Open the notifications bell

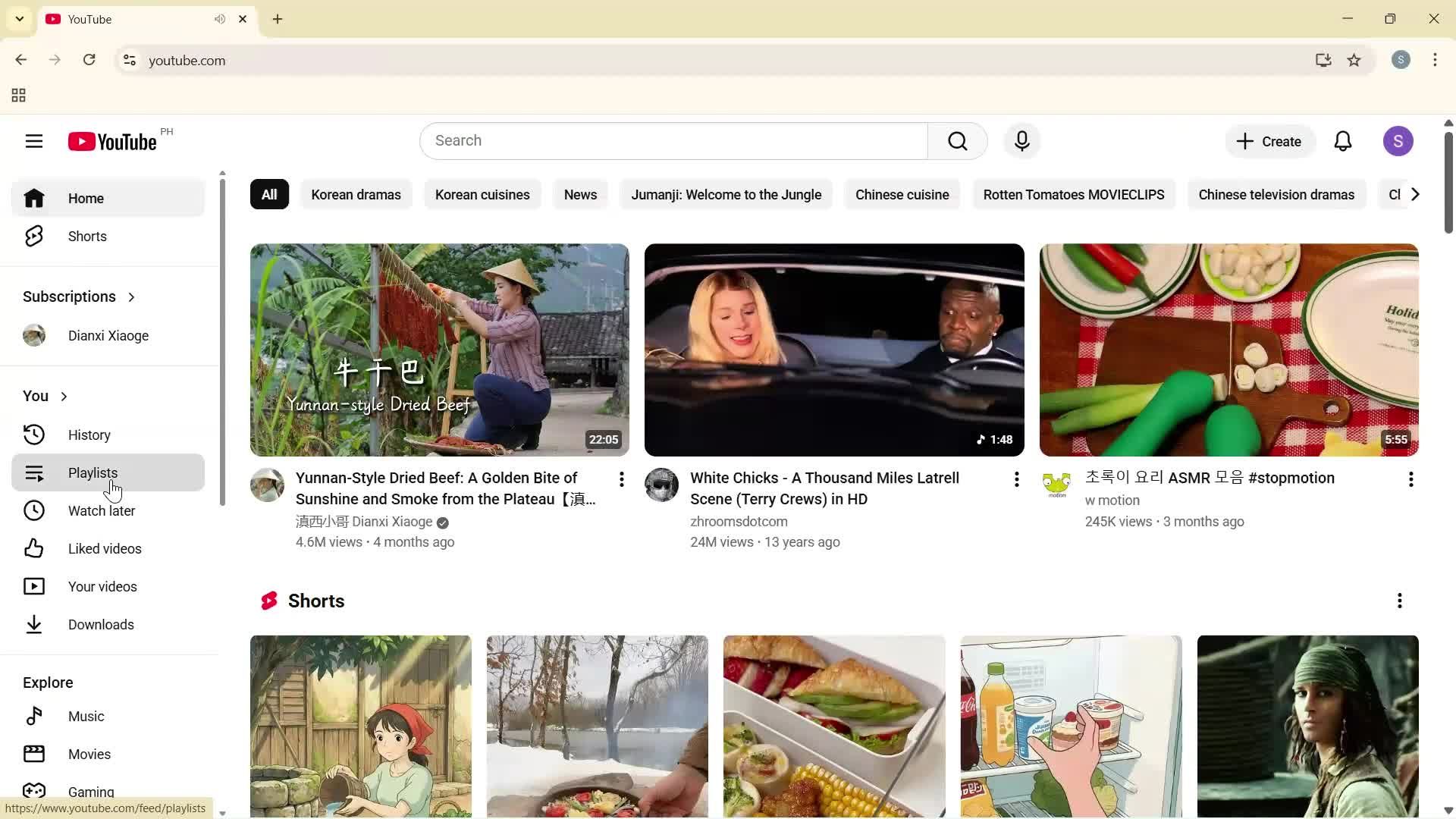coord(1342,141)
